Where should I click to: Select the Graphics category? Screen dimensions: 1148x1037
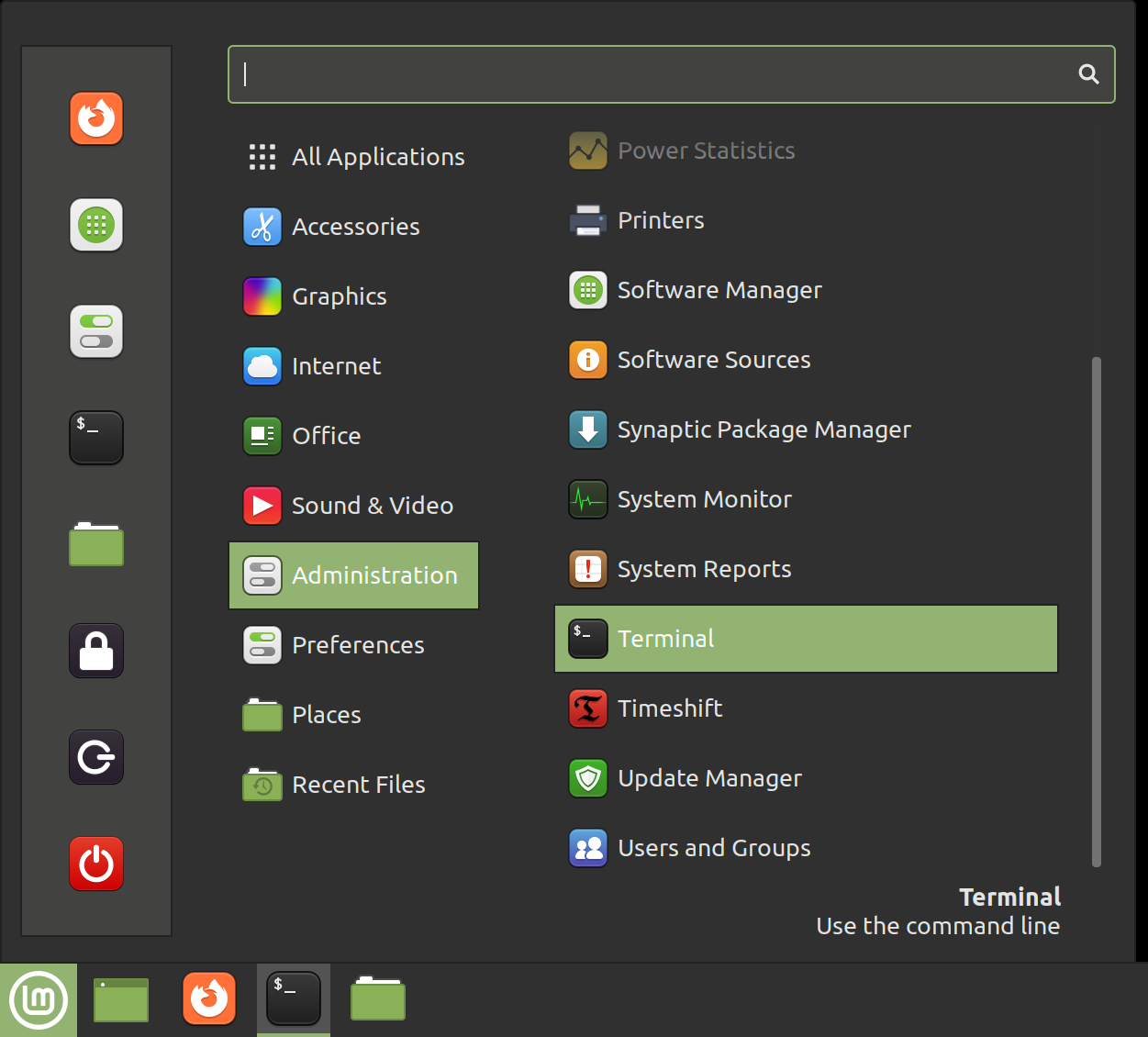(x=354, y=296)
